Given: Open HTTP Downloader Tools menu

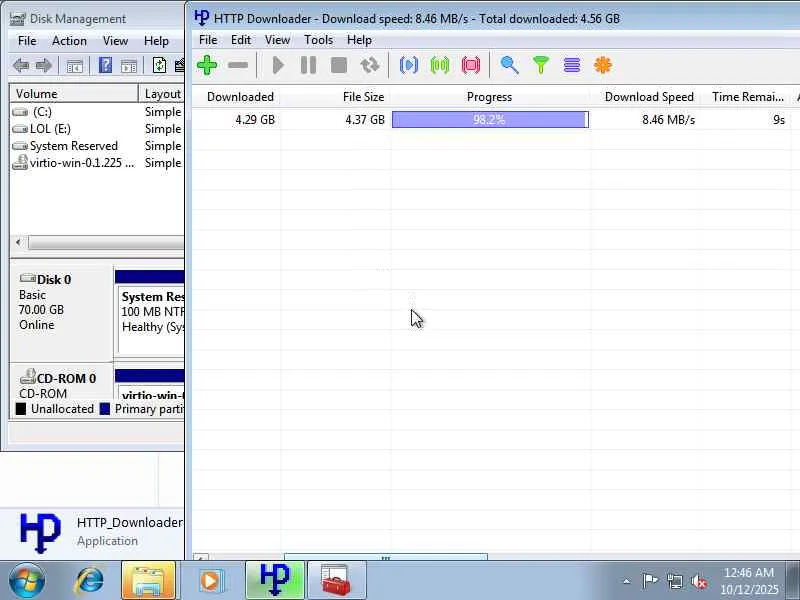Looking at the screenshot, I should [x=318, y=40].
